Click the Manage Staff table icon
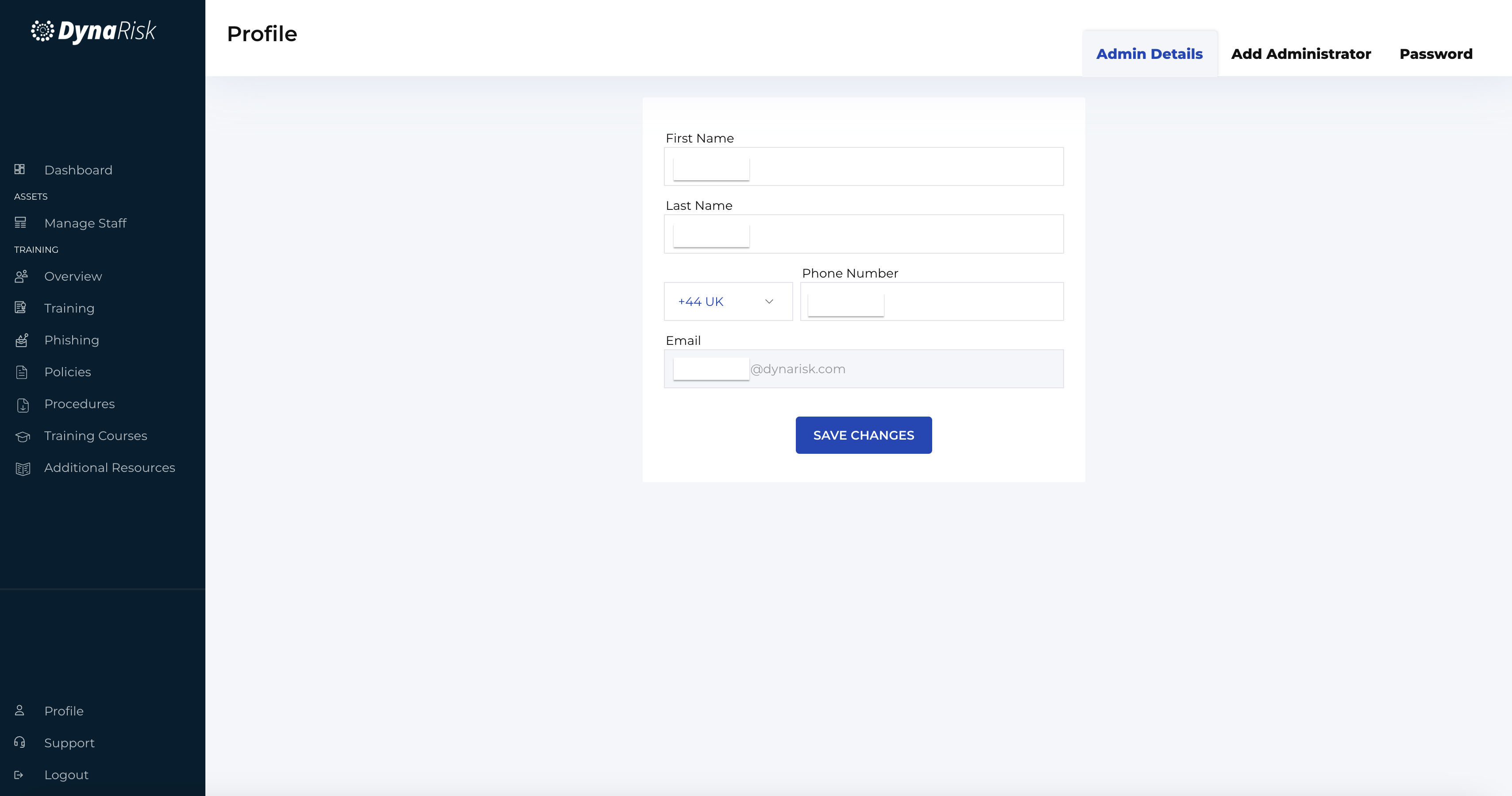The height and width of the screenshot is (796, 1512). [20, 223]
